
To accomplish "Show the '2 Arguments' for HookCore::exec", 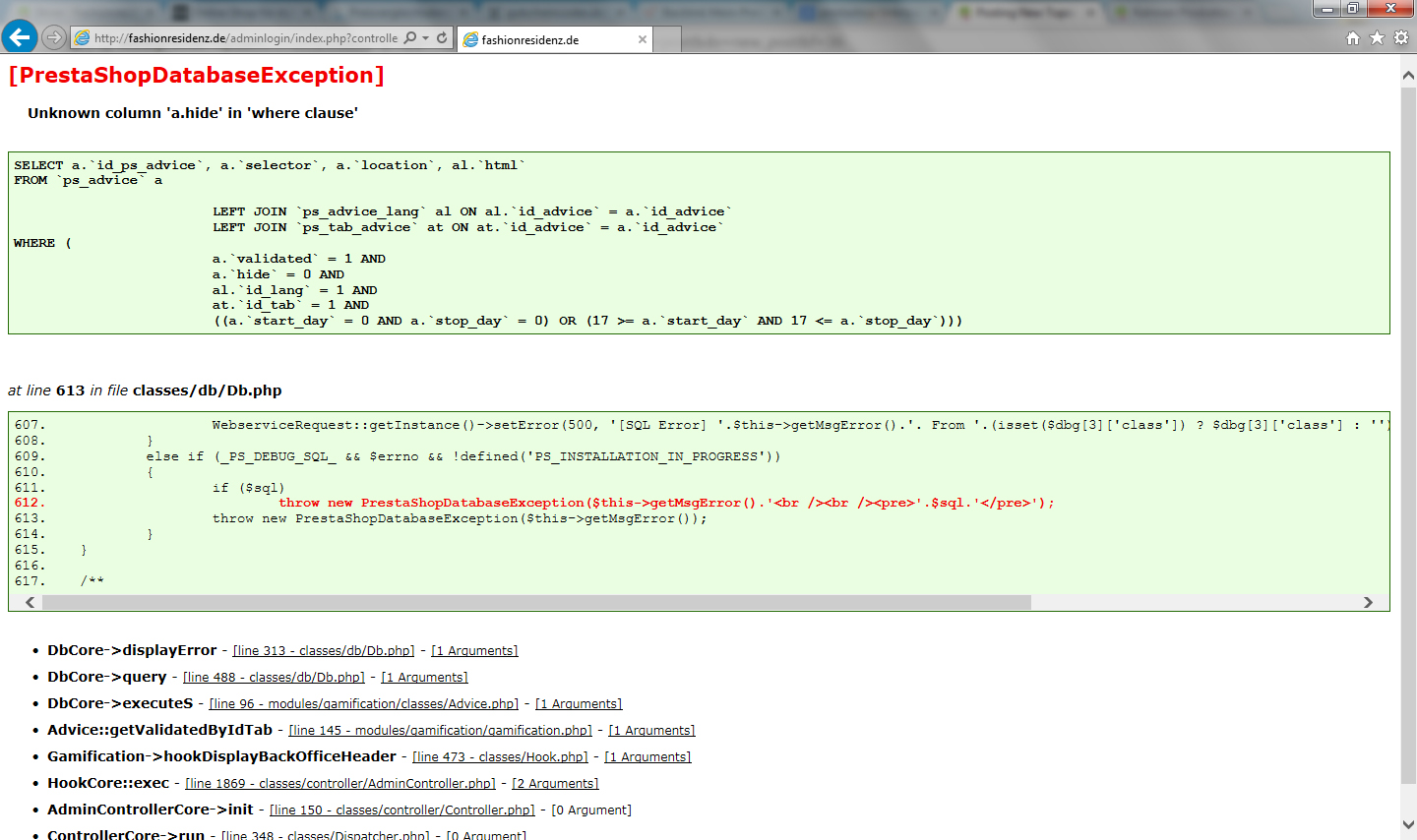I will pos(555,784).
